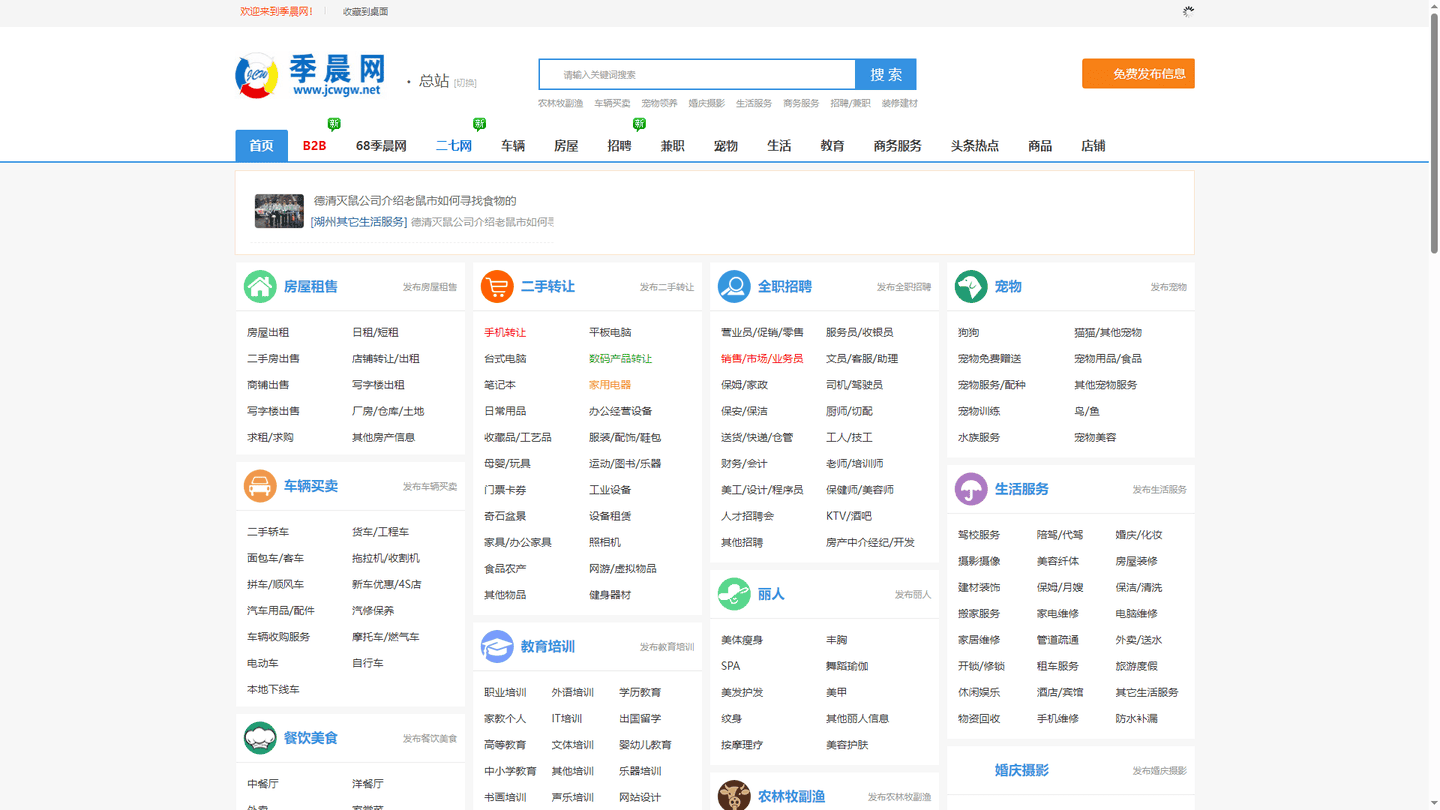
Task: Click the shopping cart icon for 二手转让
Action: 497,287
